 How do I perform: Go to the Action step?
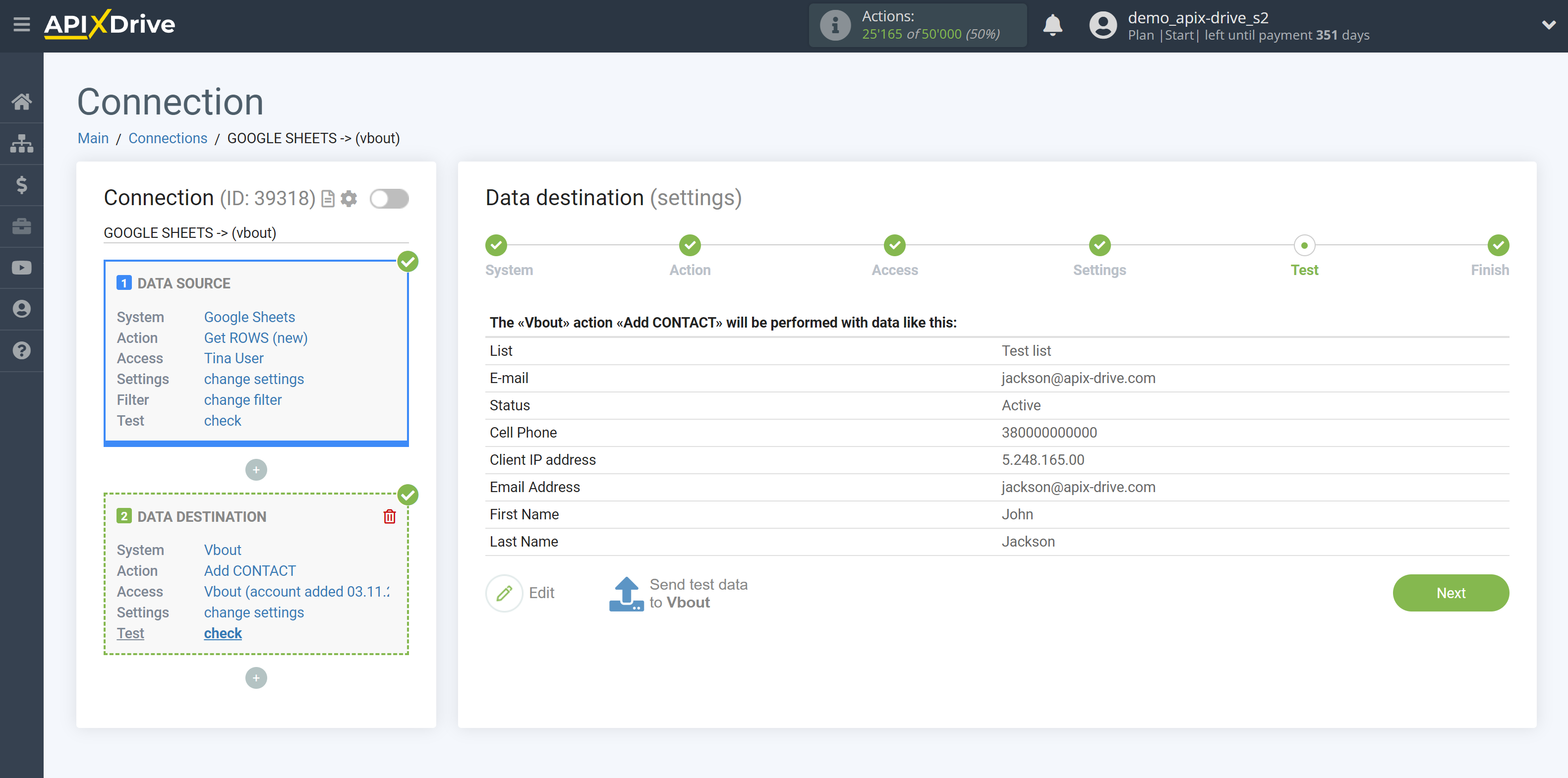(690, 245)
